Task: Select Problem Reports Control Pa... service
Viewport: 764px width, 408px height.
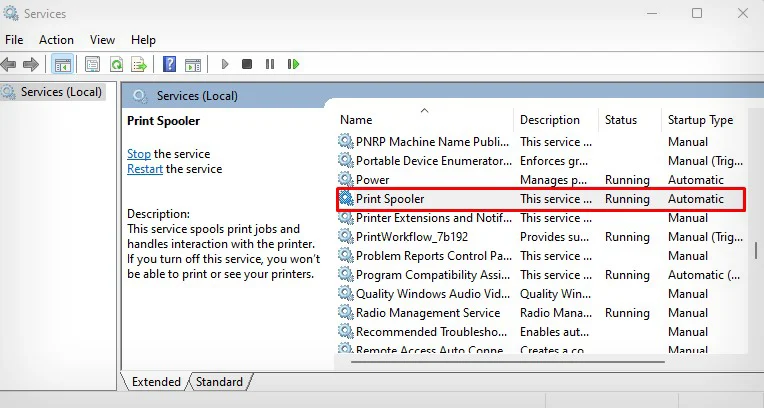Action: (x=434, y=256)
